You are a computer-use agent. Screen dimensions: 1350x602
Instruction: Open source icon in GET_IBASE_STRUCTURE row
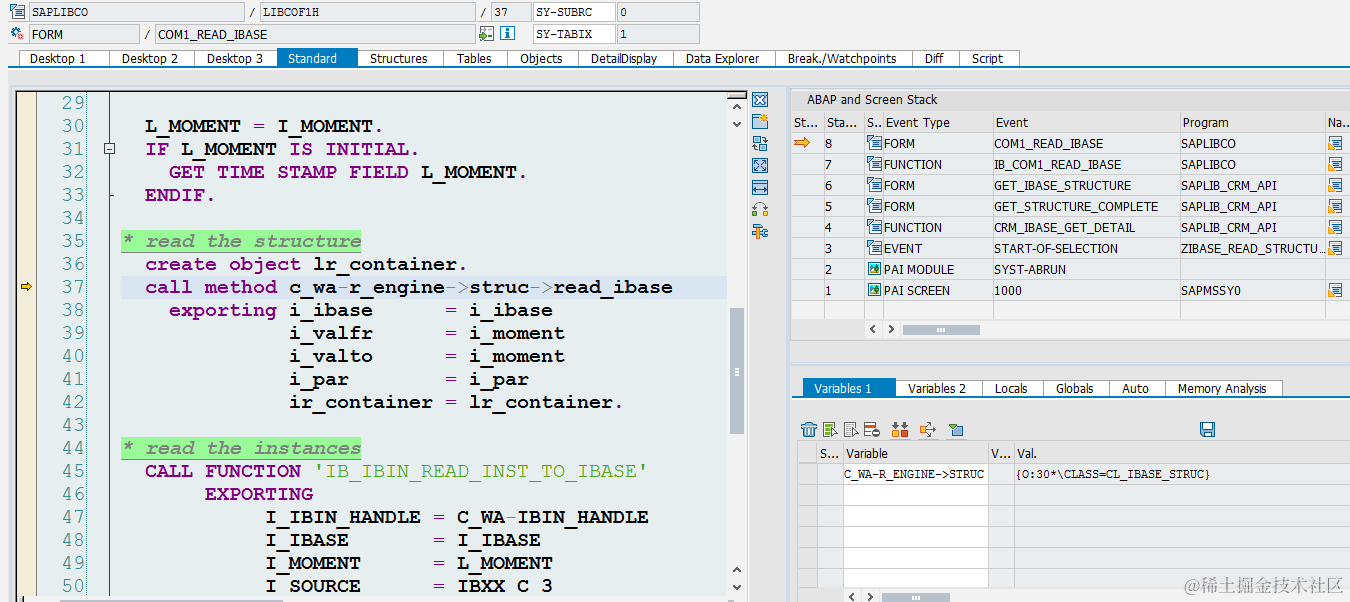tap(1334, 186)
